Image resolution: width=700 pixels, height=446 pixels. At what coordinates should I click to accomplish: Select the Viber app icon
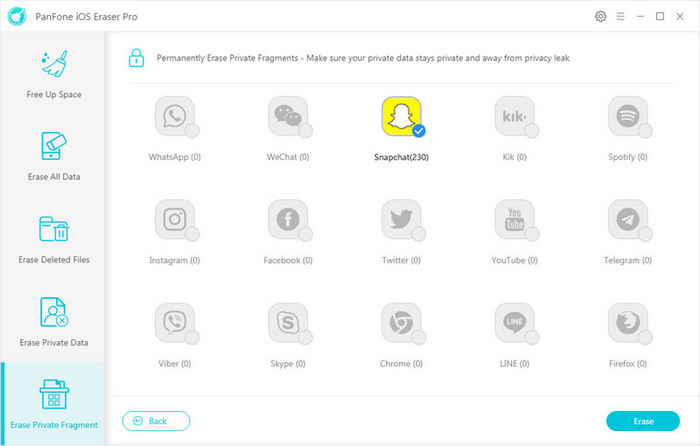pos(175,322)
